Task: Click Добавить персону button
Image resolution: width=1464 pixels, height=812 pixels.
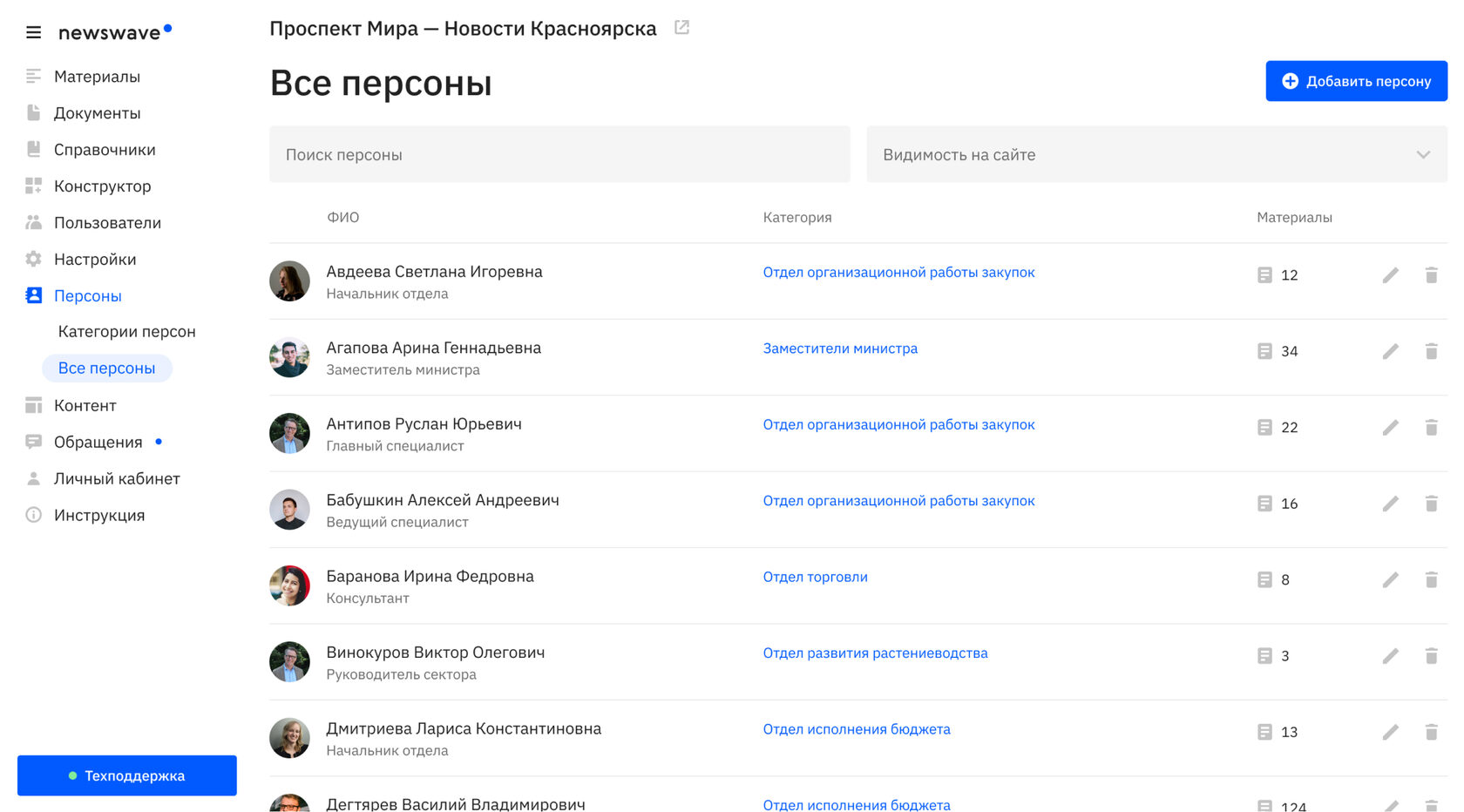Action: click(x=1356, y=81)
